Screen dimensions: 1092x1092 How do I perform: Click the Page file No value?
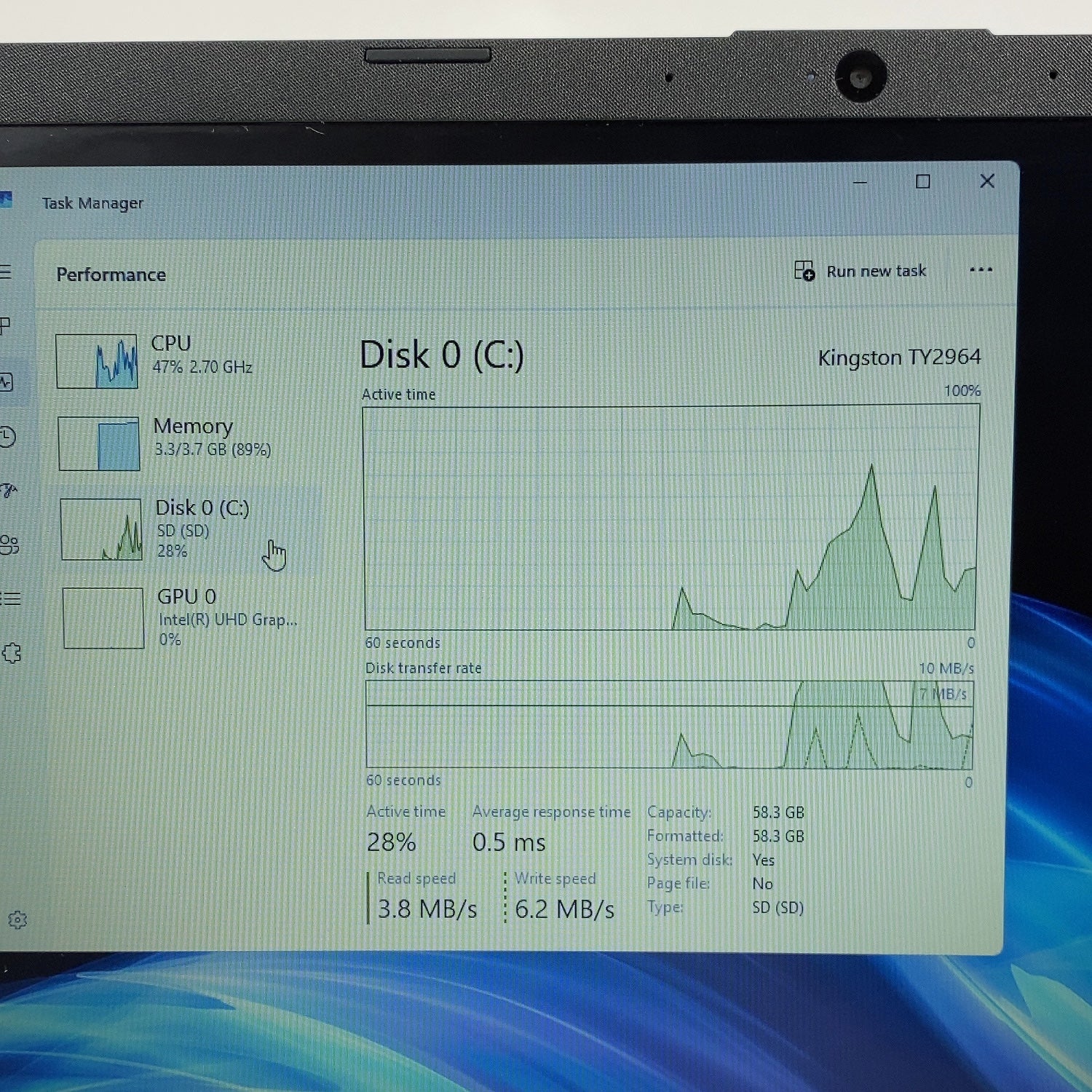point(762,884)
